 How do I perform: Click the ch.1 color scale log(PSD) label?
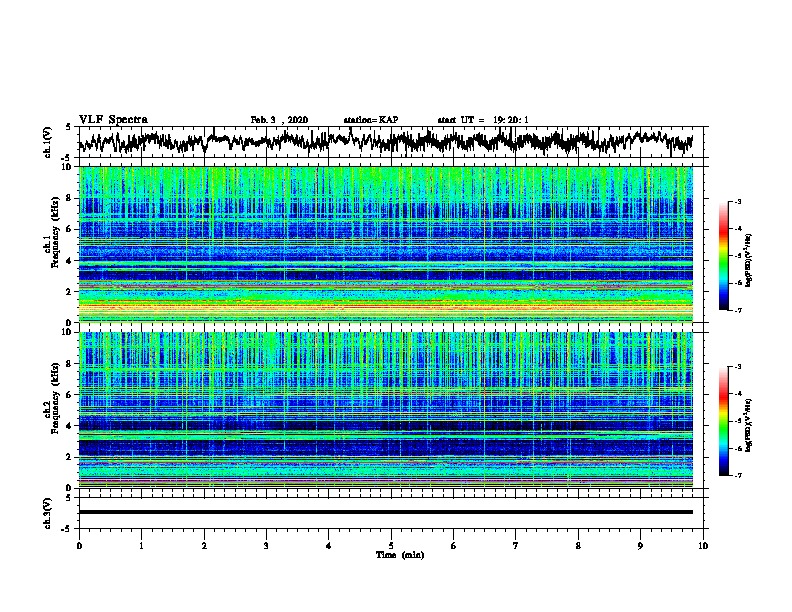pos(748,260)
